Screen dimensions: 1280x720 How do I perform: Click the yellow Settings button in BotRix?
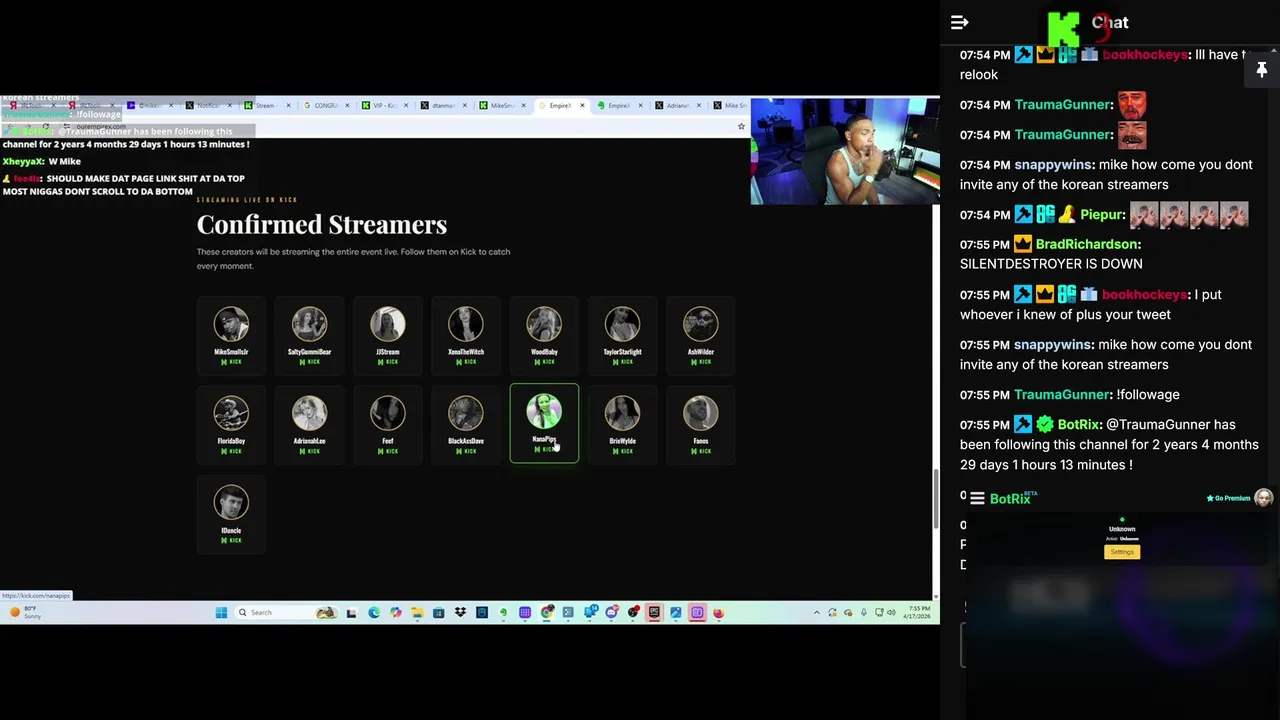point(1122,552)
